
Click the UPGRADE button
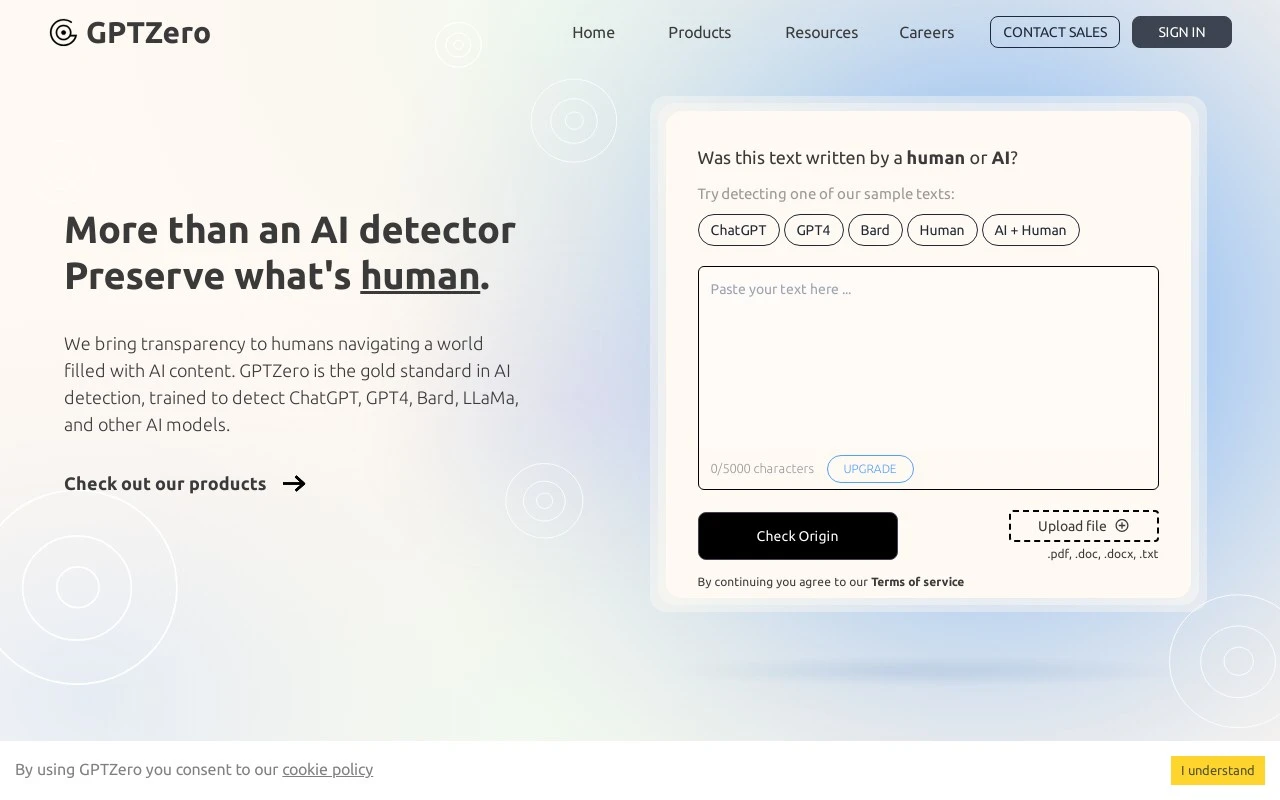coord(870,469)
